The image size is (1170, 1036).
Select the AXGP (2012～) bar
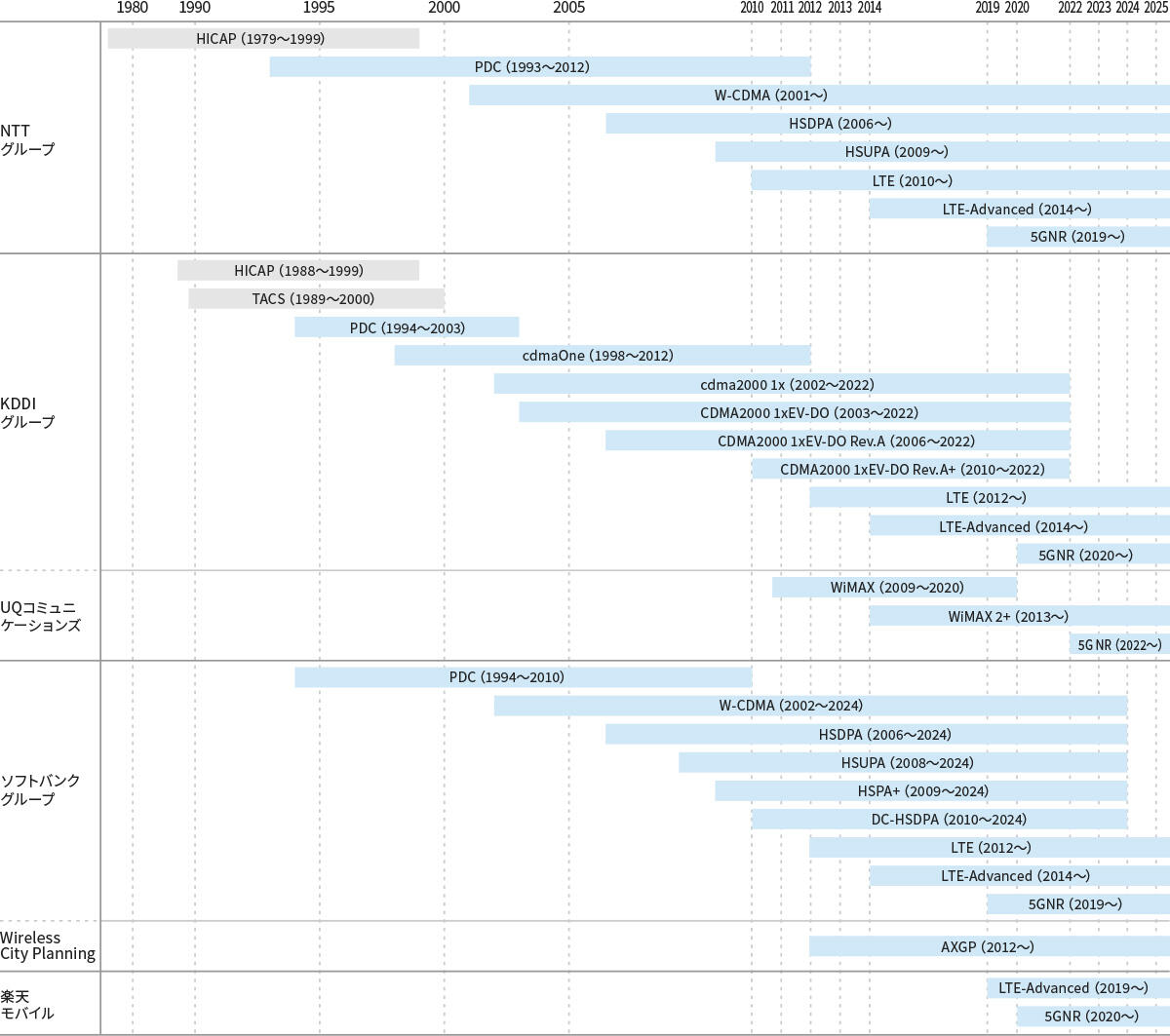click(x=989, y=946)
